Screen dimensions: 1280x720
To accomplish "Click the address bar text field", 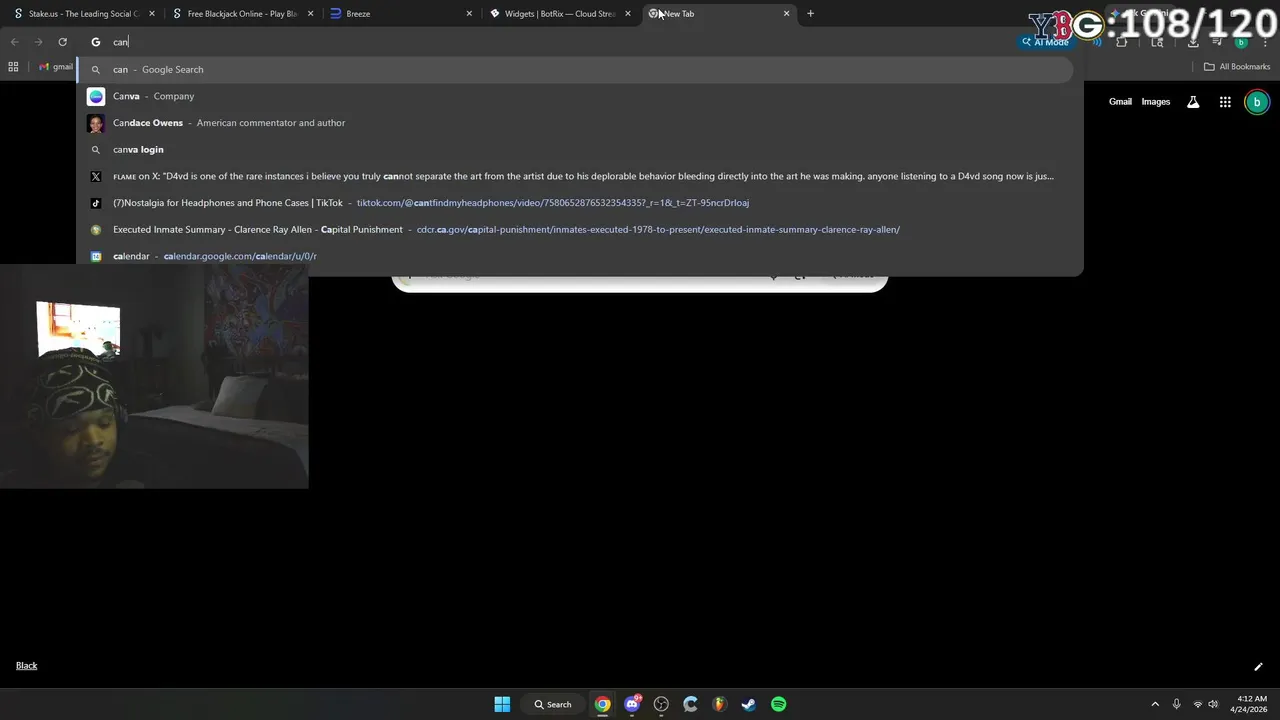I will coord(560,42).
